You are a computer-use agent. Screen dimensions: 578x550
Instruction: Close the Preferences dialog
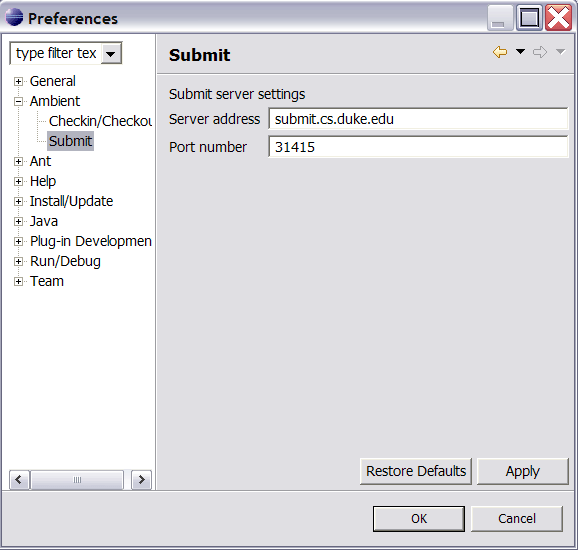(x=558, y=18)
